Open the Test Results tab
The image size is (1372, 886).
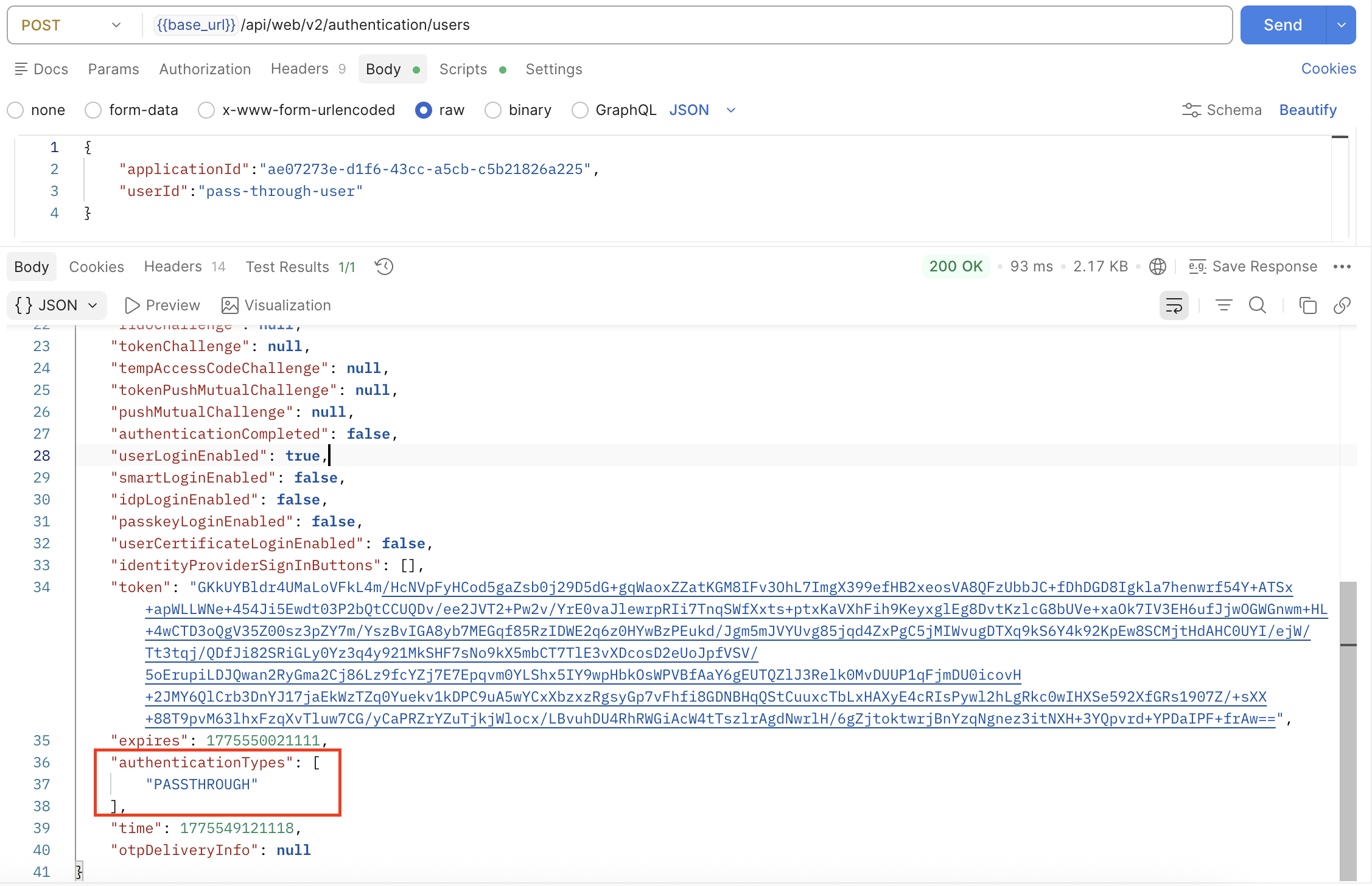pyautogui.click(x=301, y=267)
